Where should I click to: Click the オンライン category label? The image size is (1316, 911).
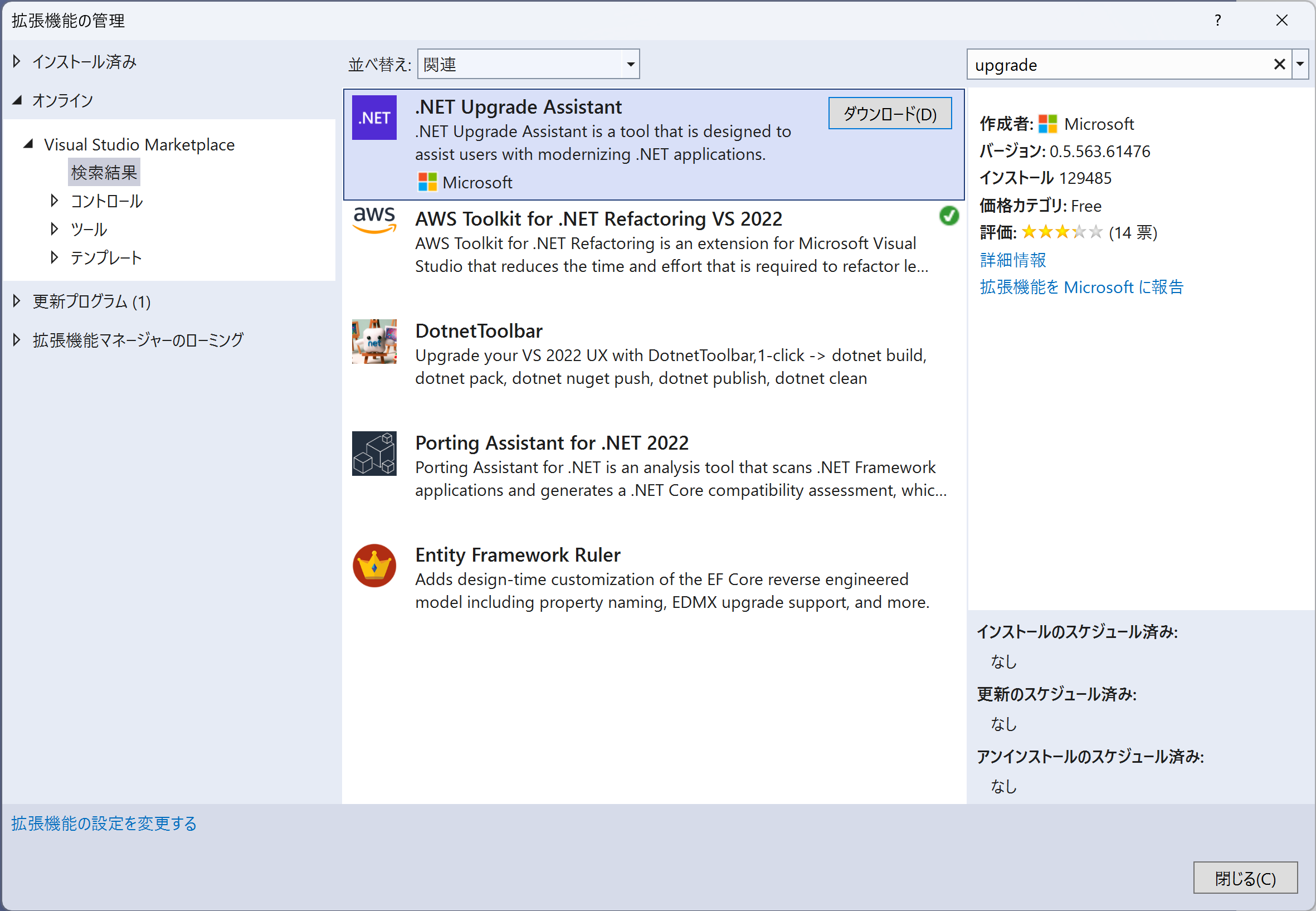click(63, 100)
